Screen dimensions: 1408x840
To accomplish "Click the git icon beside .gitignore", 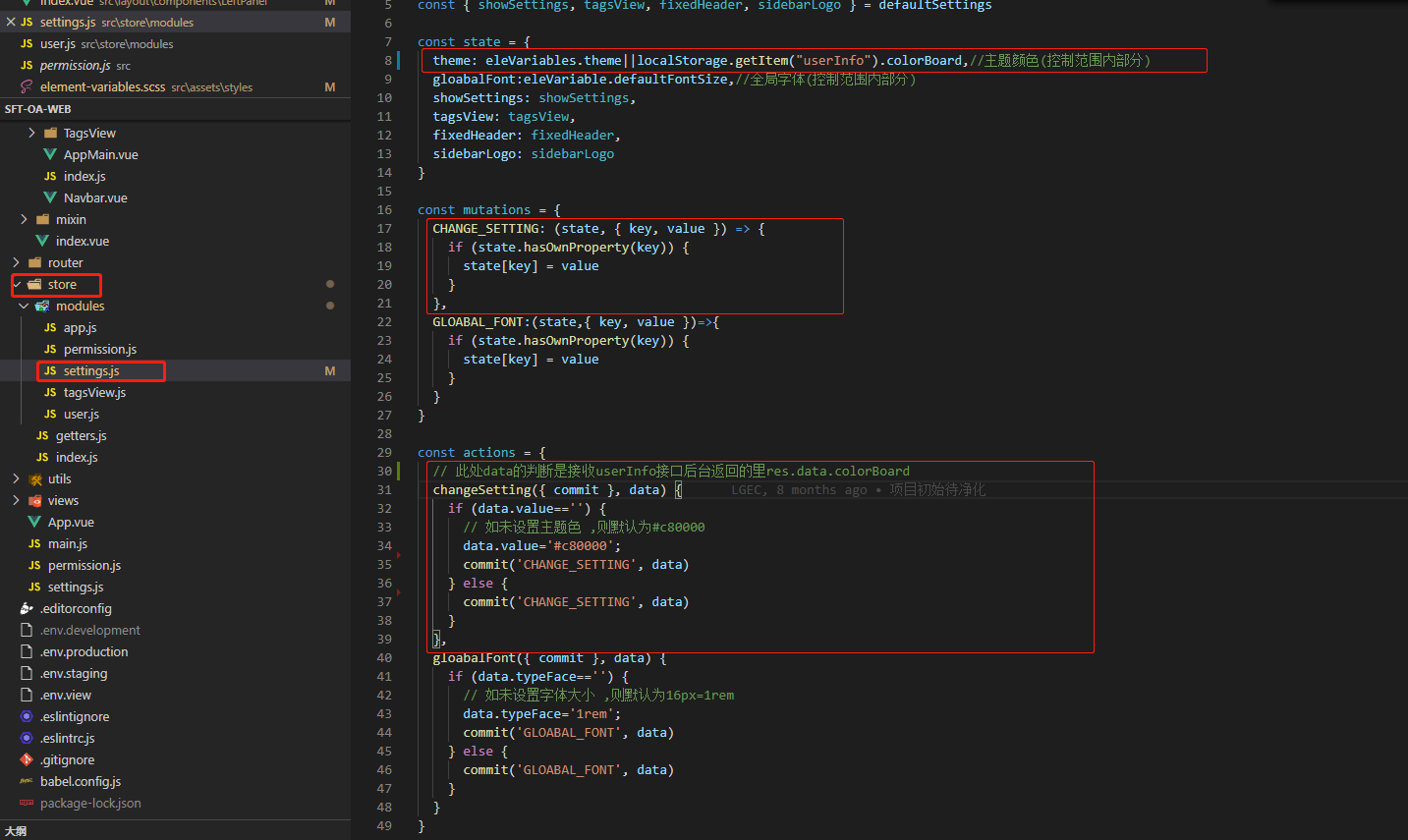I will (x=27, y=759).
